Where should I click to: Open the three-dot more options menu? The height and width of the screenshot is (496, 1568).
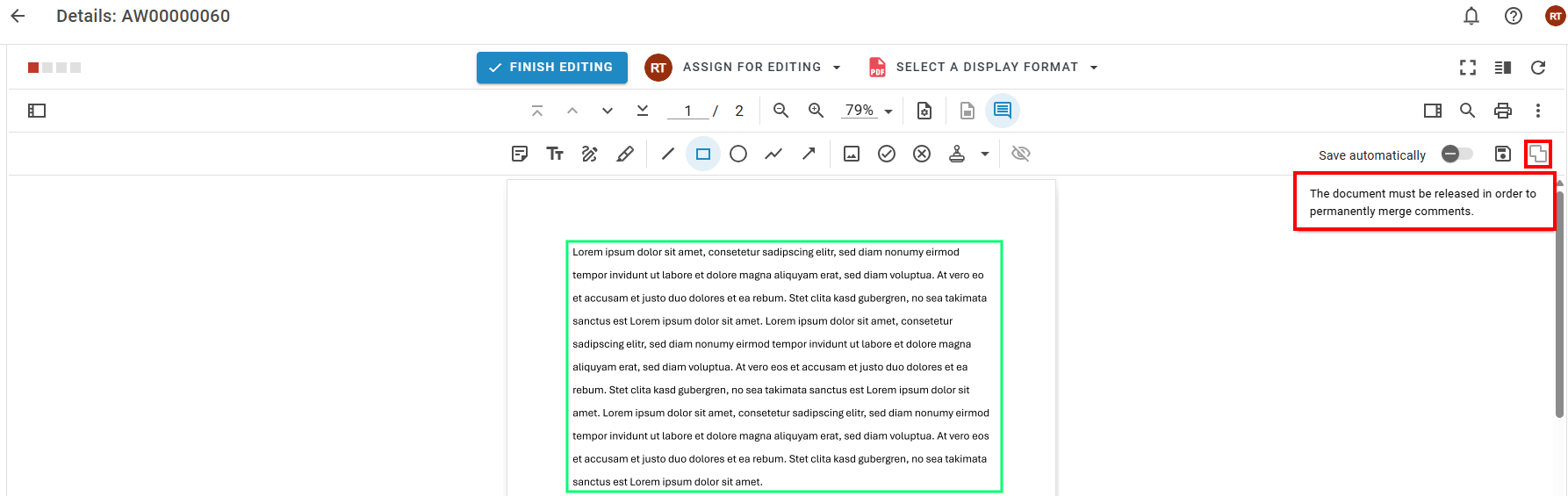(1538, 111)
